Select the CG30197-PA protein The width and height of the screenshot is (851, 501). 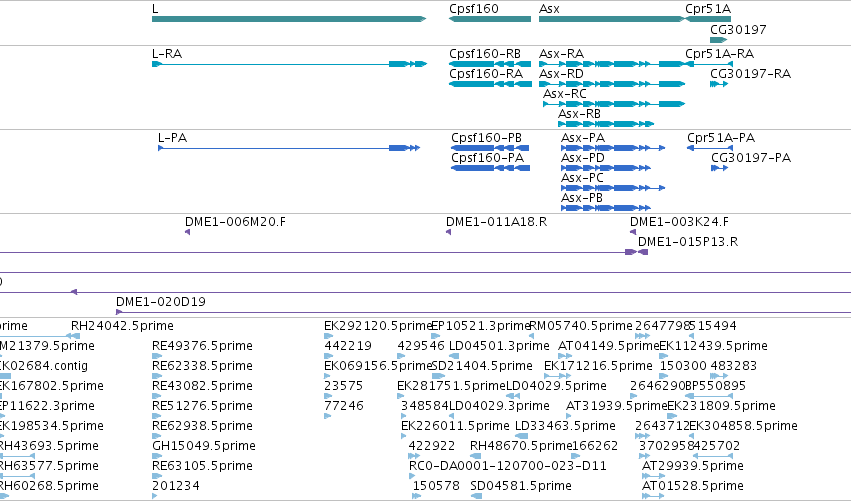pyautogui.click(x=719, y=168)
